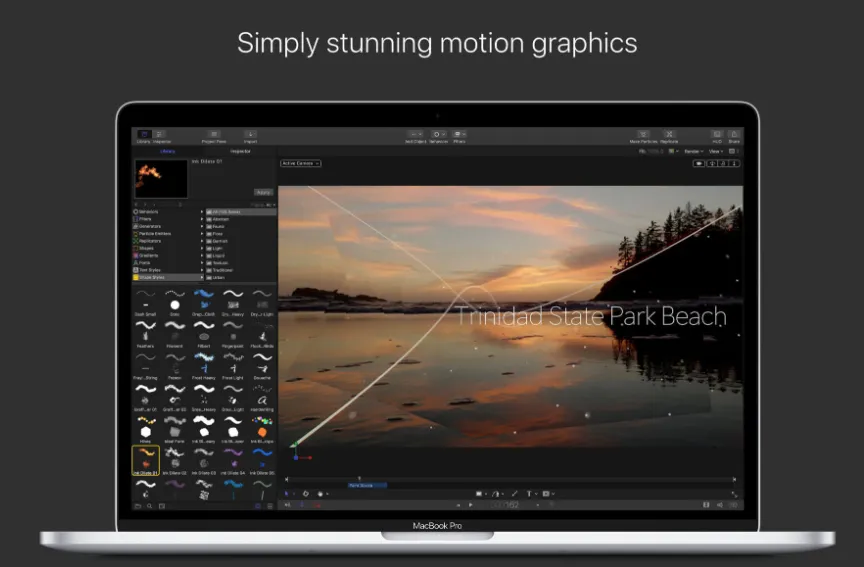
Task: Toggle the red record button
Action: (318, 505)
